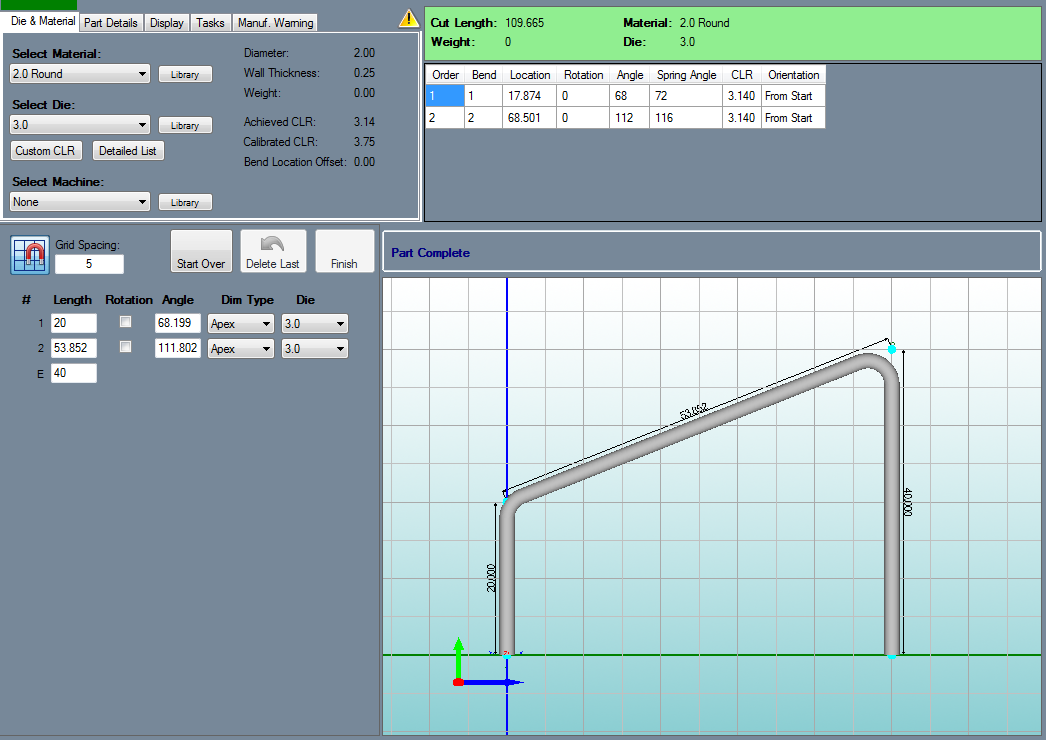
Task: Click the Finish button
Action: coord(344,251)
